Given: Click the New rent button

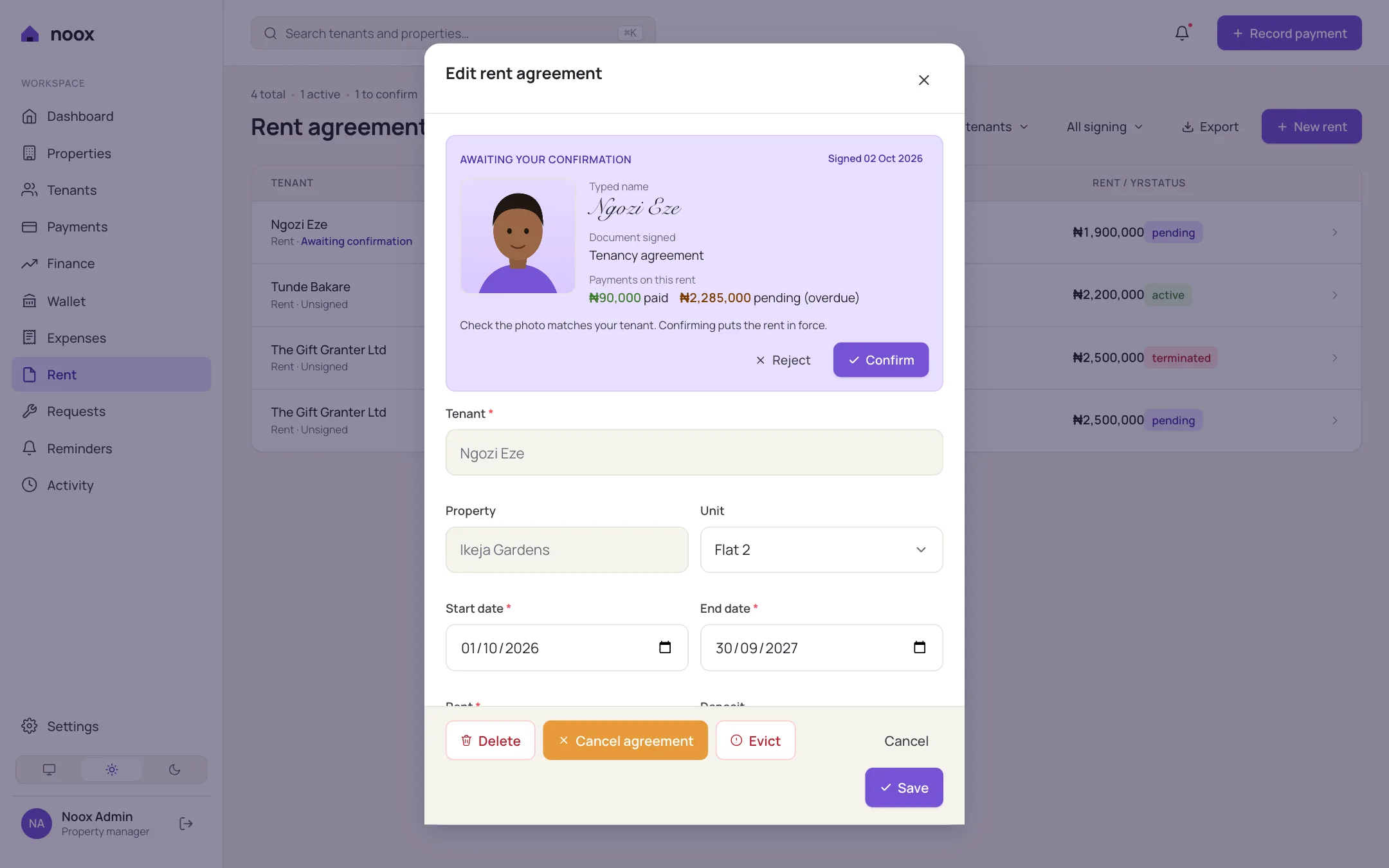Looking at the screenshot, I should click(x=1311, y=127).
